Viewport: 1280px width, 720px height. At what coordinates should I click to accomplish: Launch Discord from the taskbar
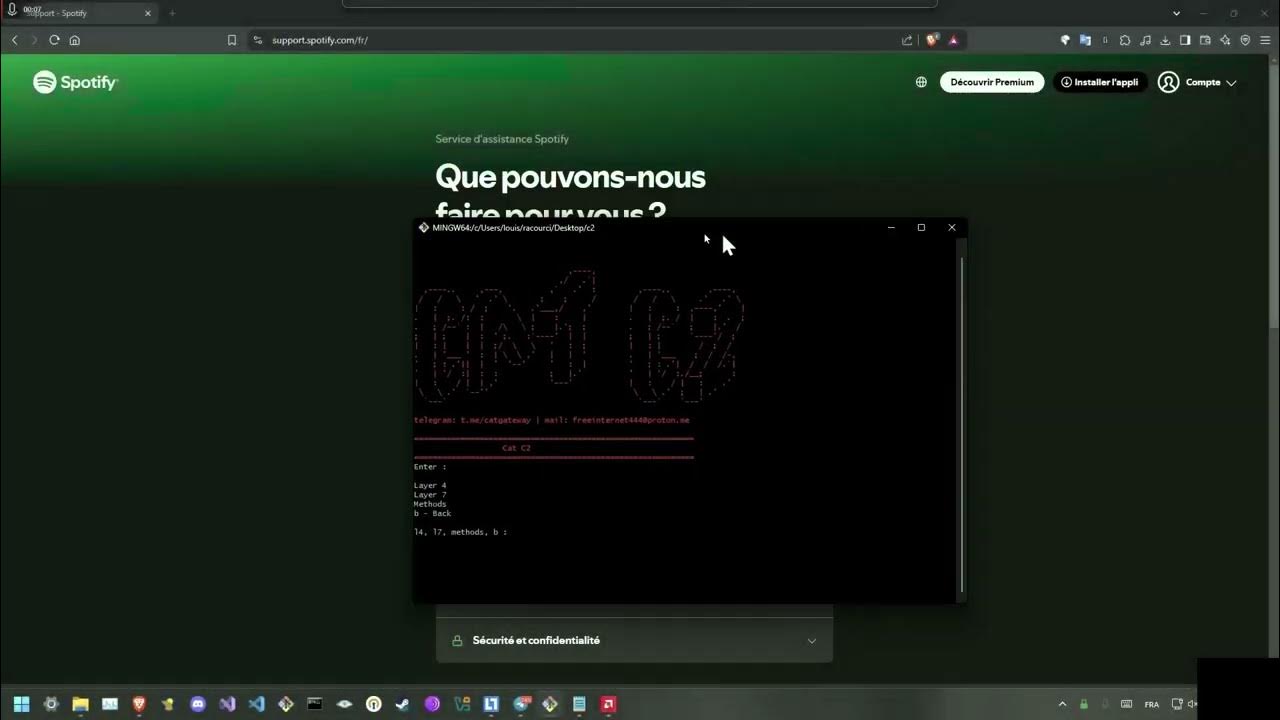tap(198, 704)
